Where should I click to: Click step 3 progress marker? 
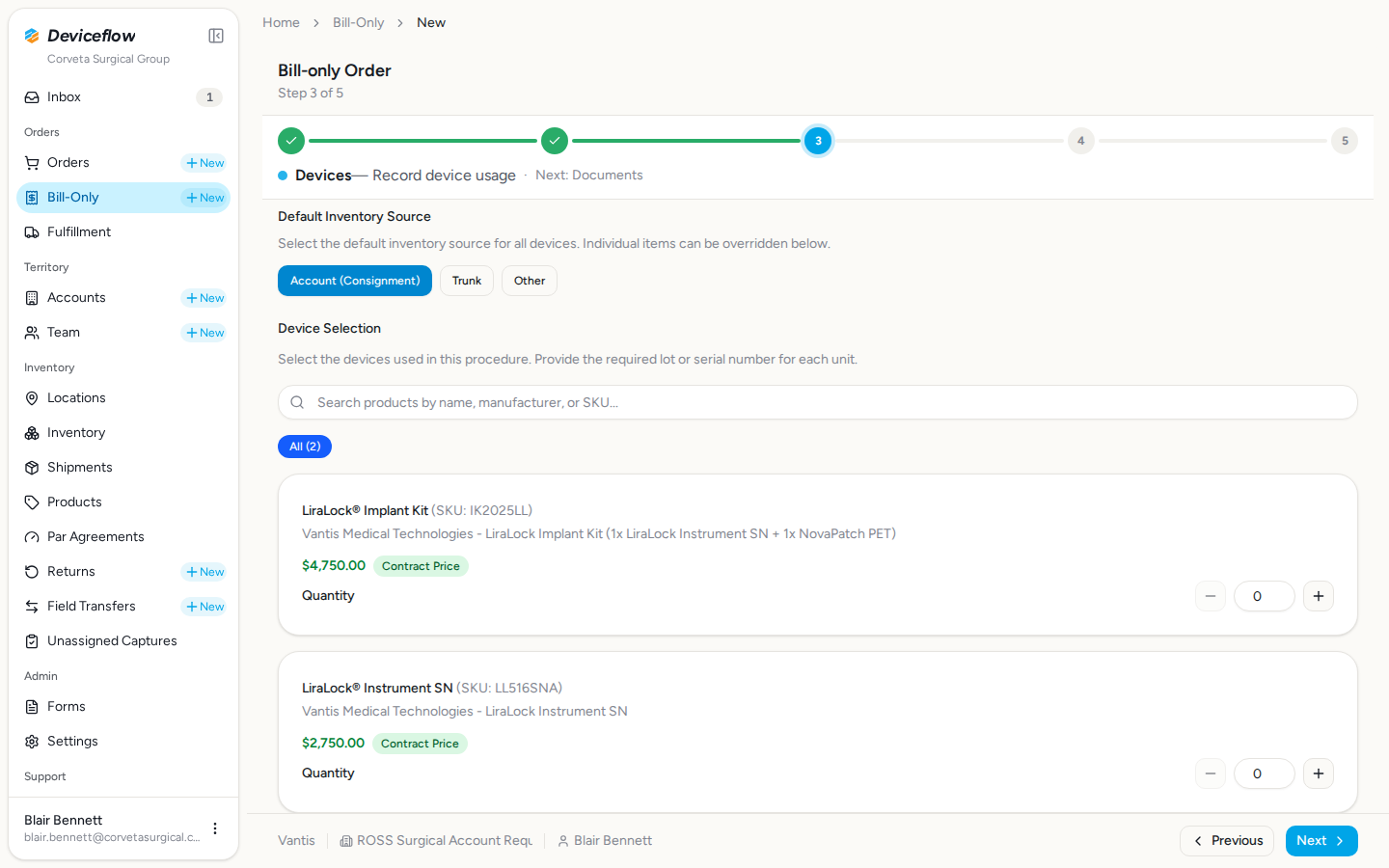(818, 141)
